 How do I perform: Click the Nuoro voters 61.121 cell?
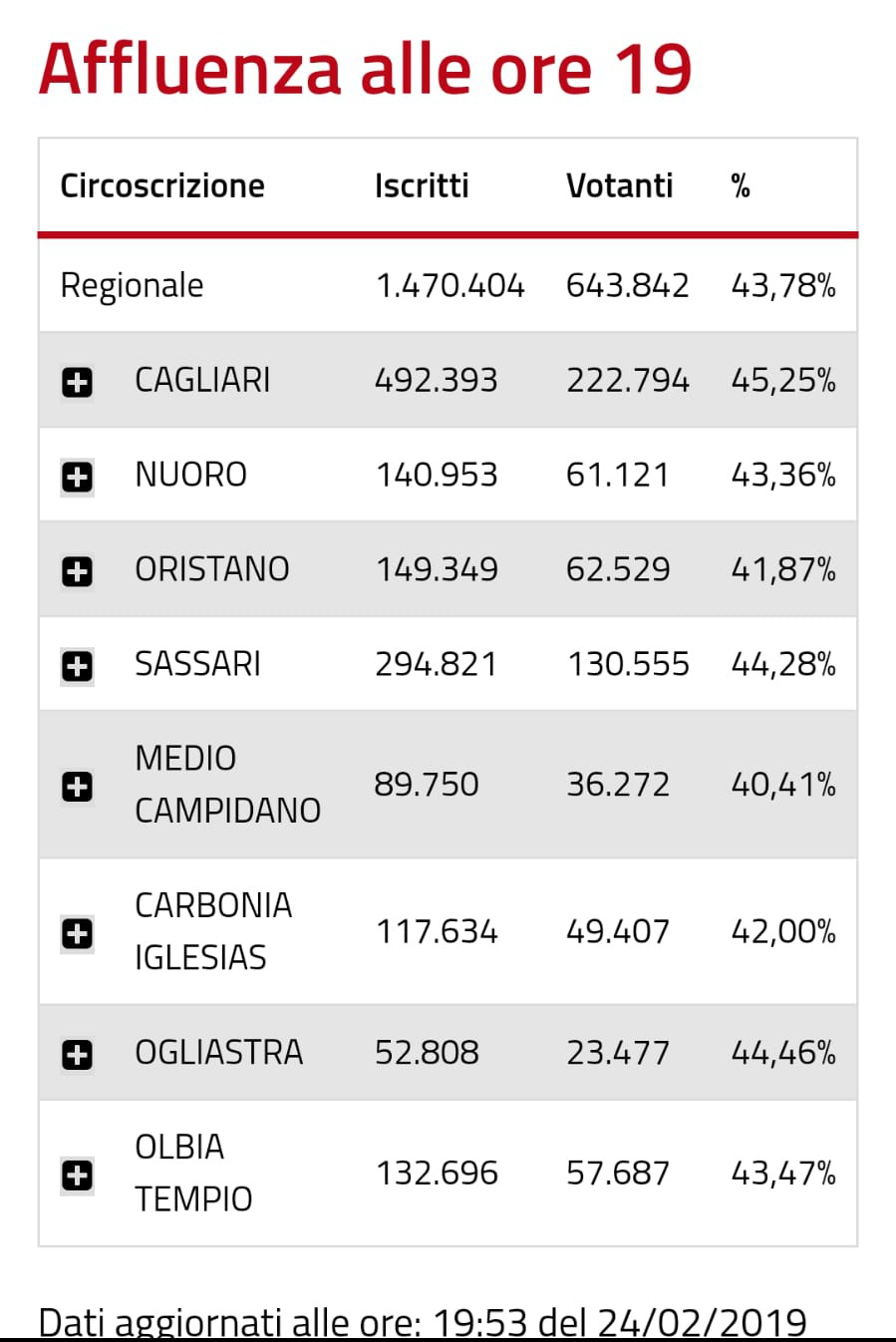point(618,475)
